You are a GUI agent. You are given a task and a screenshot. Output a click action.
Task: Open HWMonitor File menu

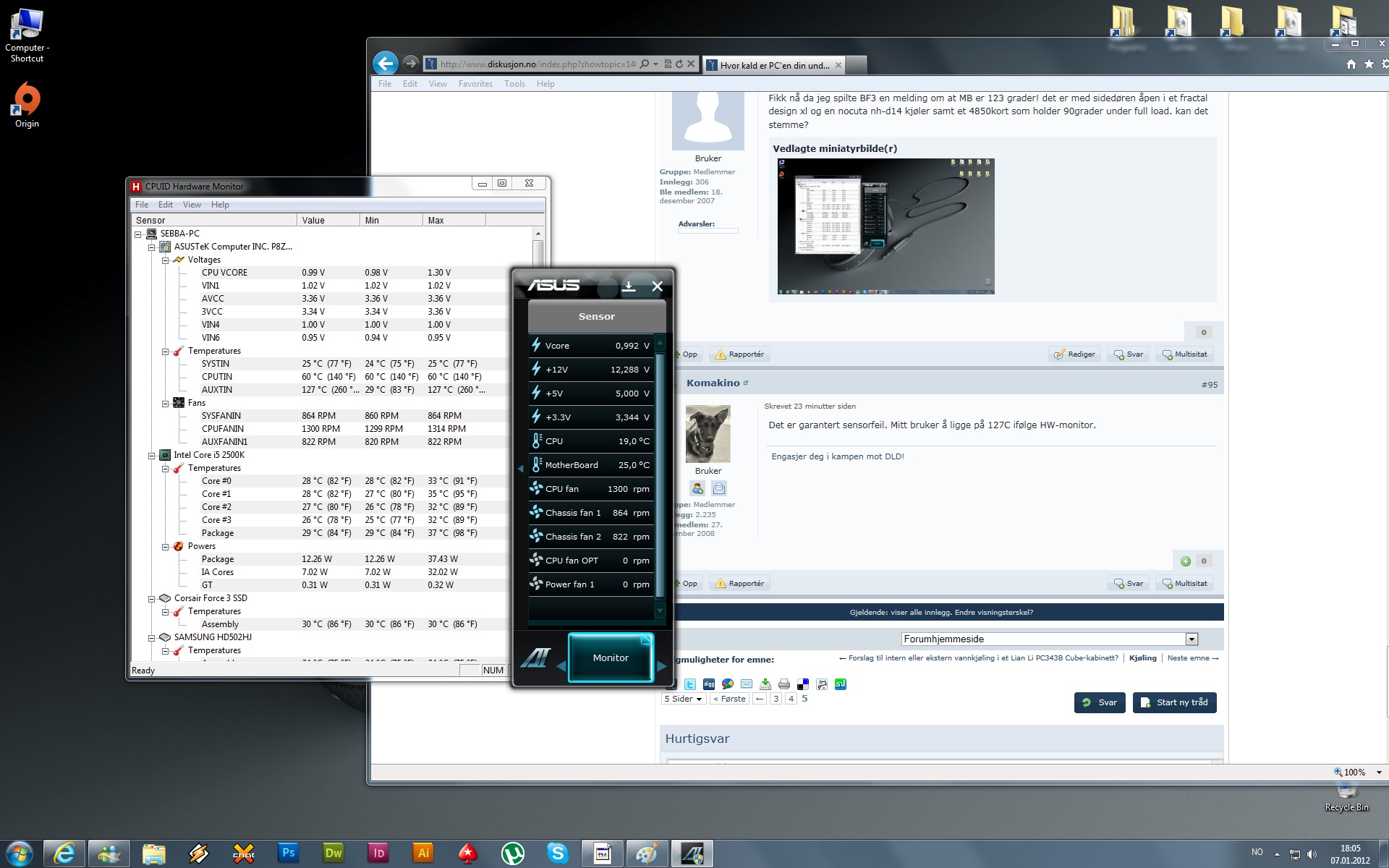tap(142, 205)
